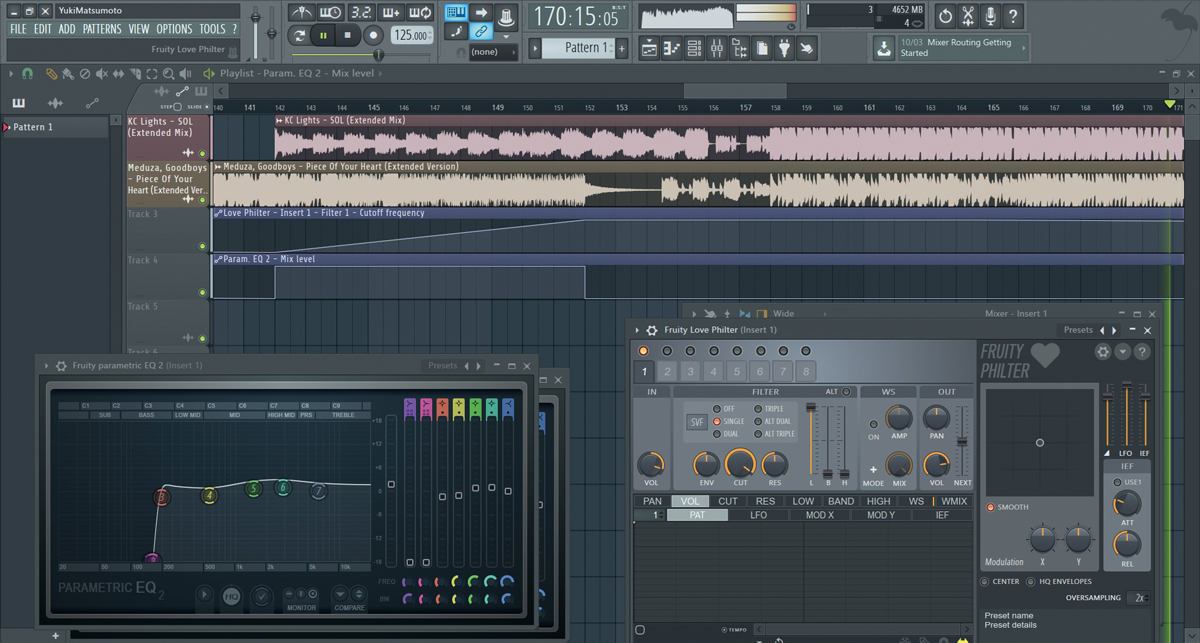This screenshot has width=1200, height=643.
Task: Open the help question mark icon
Action: point(1013,16)
